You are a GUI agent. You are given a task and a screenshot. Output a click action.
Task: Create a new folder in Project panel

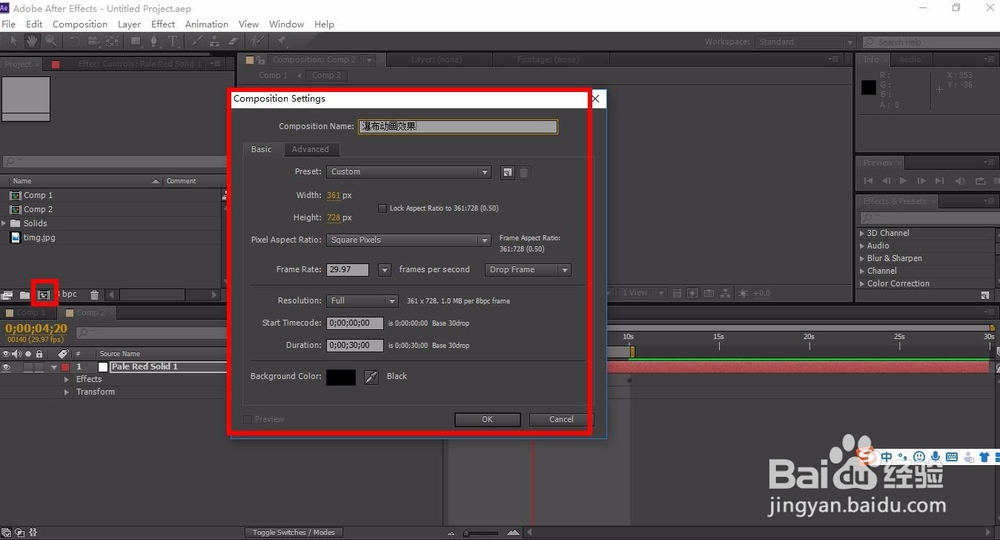[24, 295]
